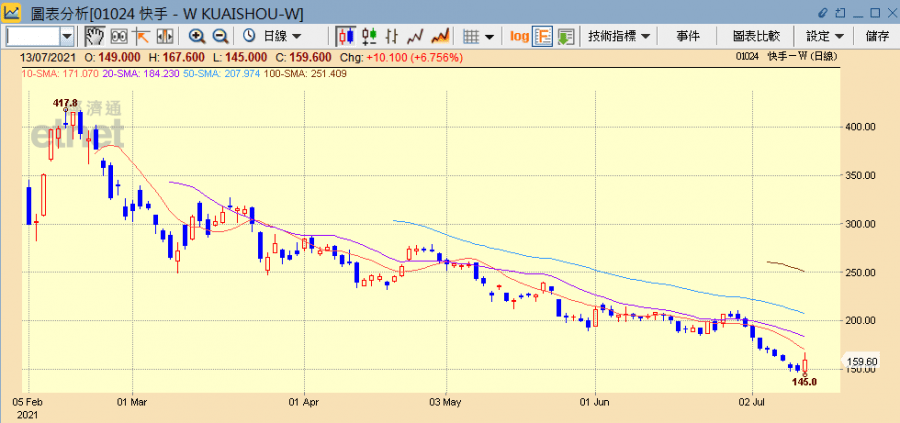Screen dimensions: 900x423
Task: Open the grid options dropdown
Action: [x=479, y=36]
